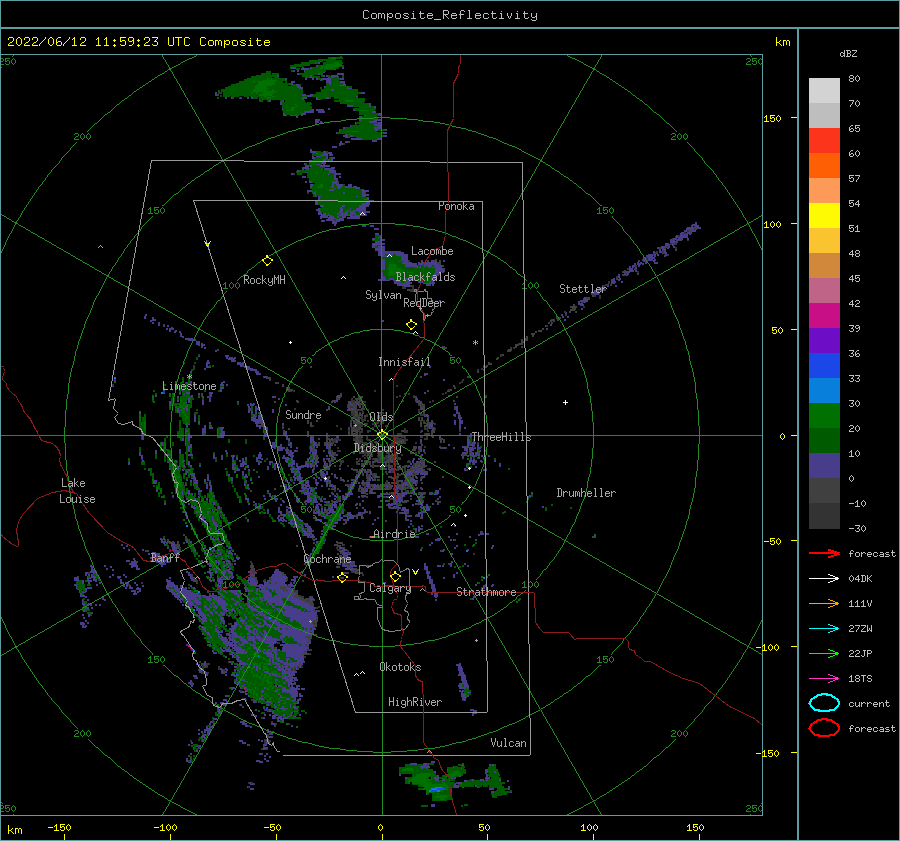Viewport: 900px width, 841px height.
Task: Click the ThreeHills label
Action: [x=501, y=437]
